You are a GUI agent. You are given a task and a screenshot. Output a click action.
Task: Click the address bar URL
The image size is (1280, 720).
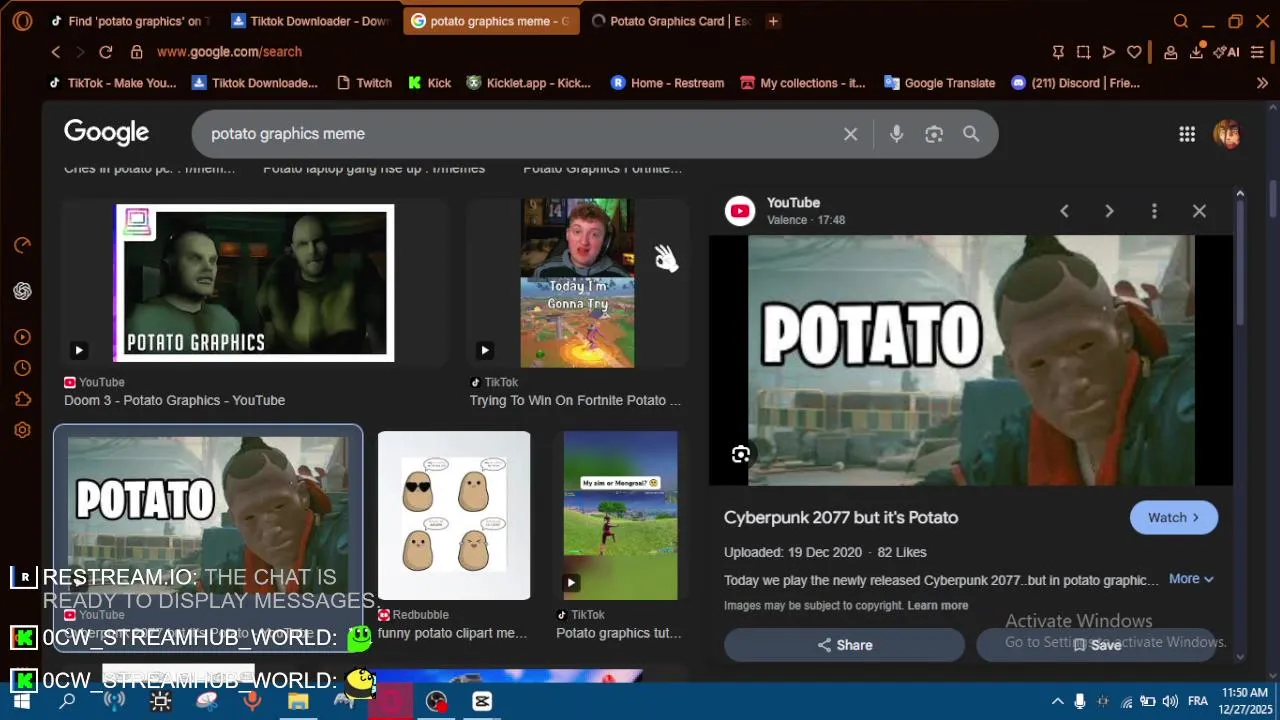coord(229,52)
